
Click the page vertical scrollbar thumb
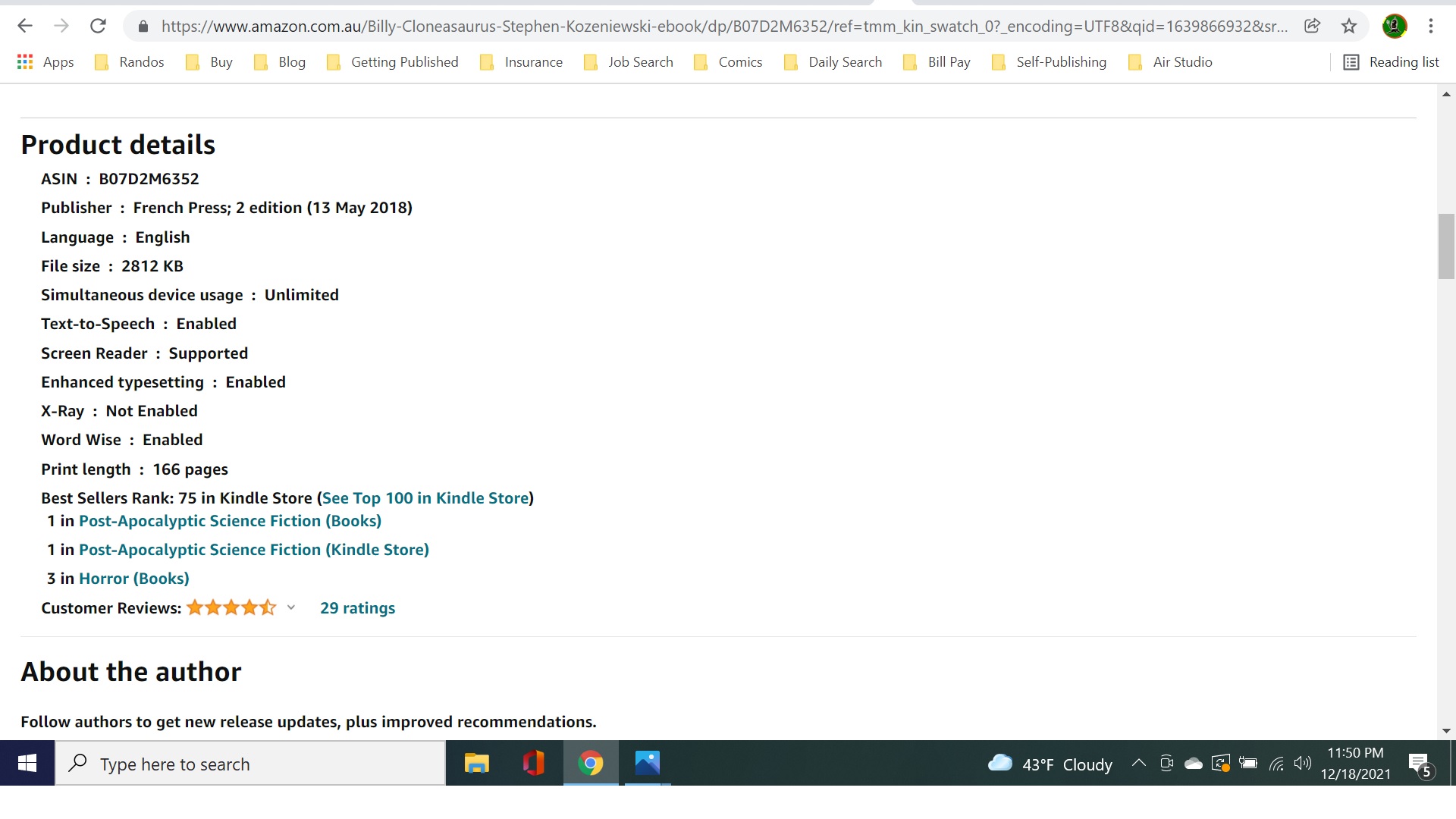[x=1445, y=246]
